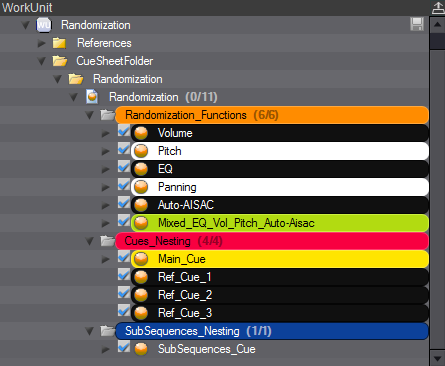The width and height of the screenshot is (445, 366).
Task: Expand the EQ cue
Action: click(105, 169)
